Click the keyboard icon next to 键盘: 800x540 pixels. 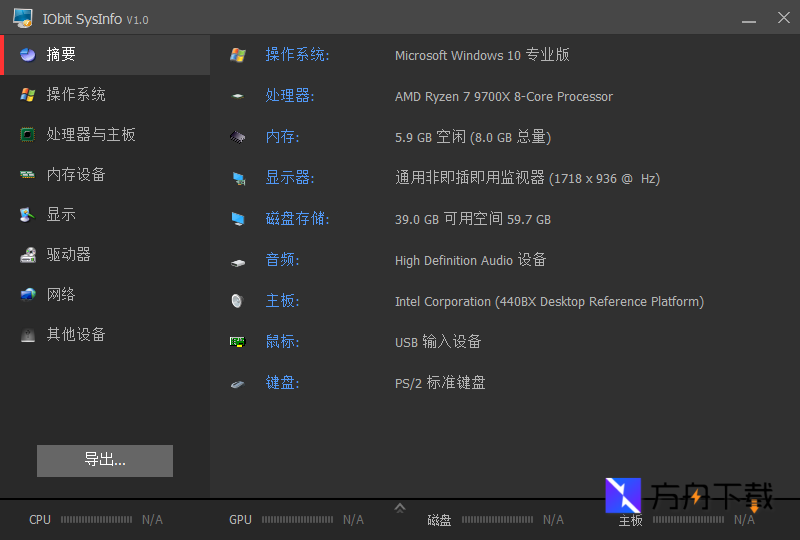coord(238,384)
